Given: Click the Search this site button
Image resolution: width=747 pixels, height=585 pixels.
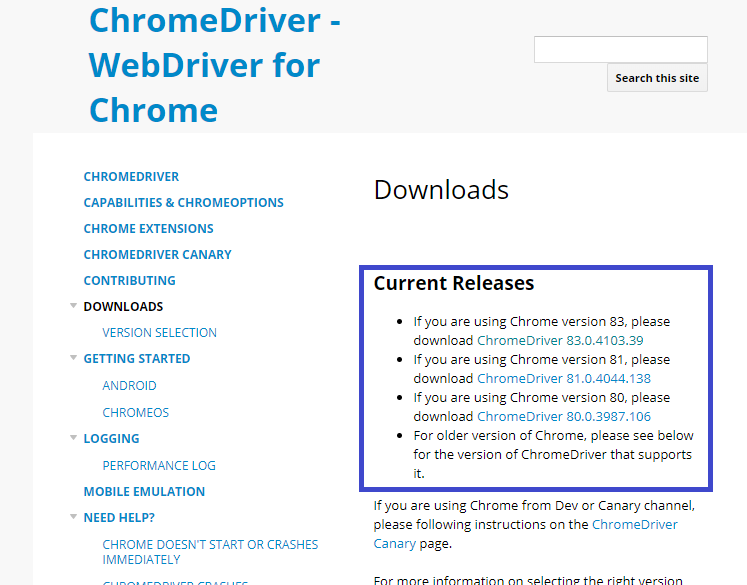Looking at the screenshot, I should coord(657,78).
